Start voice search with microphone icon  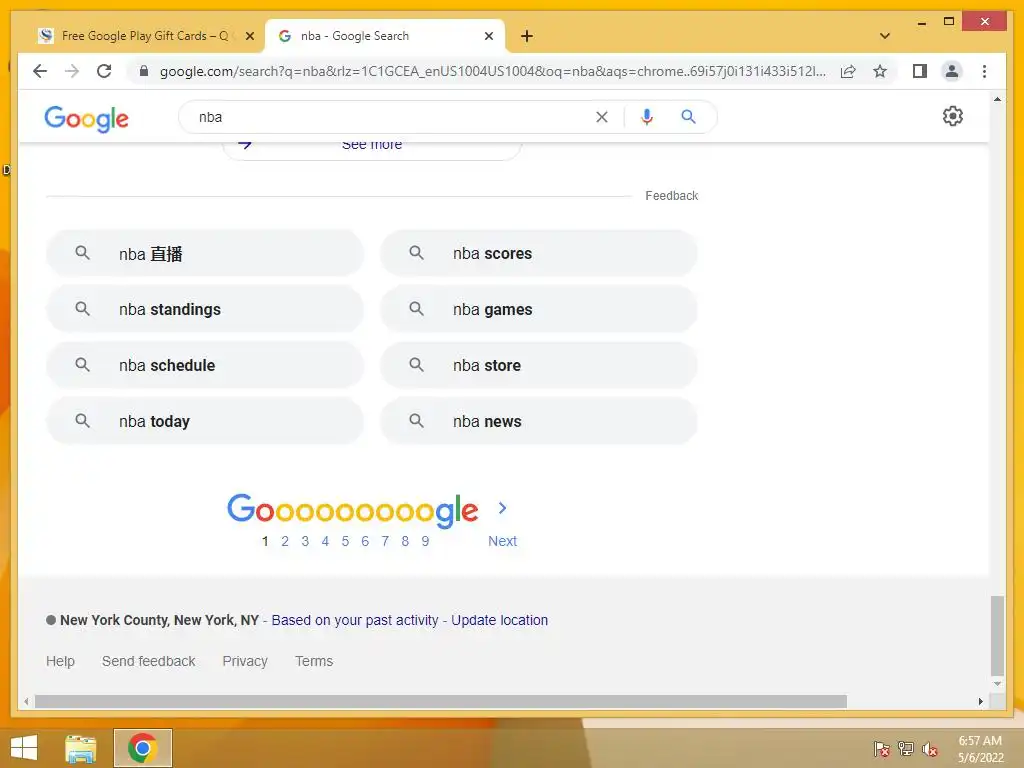(647, 117)
